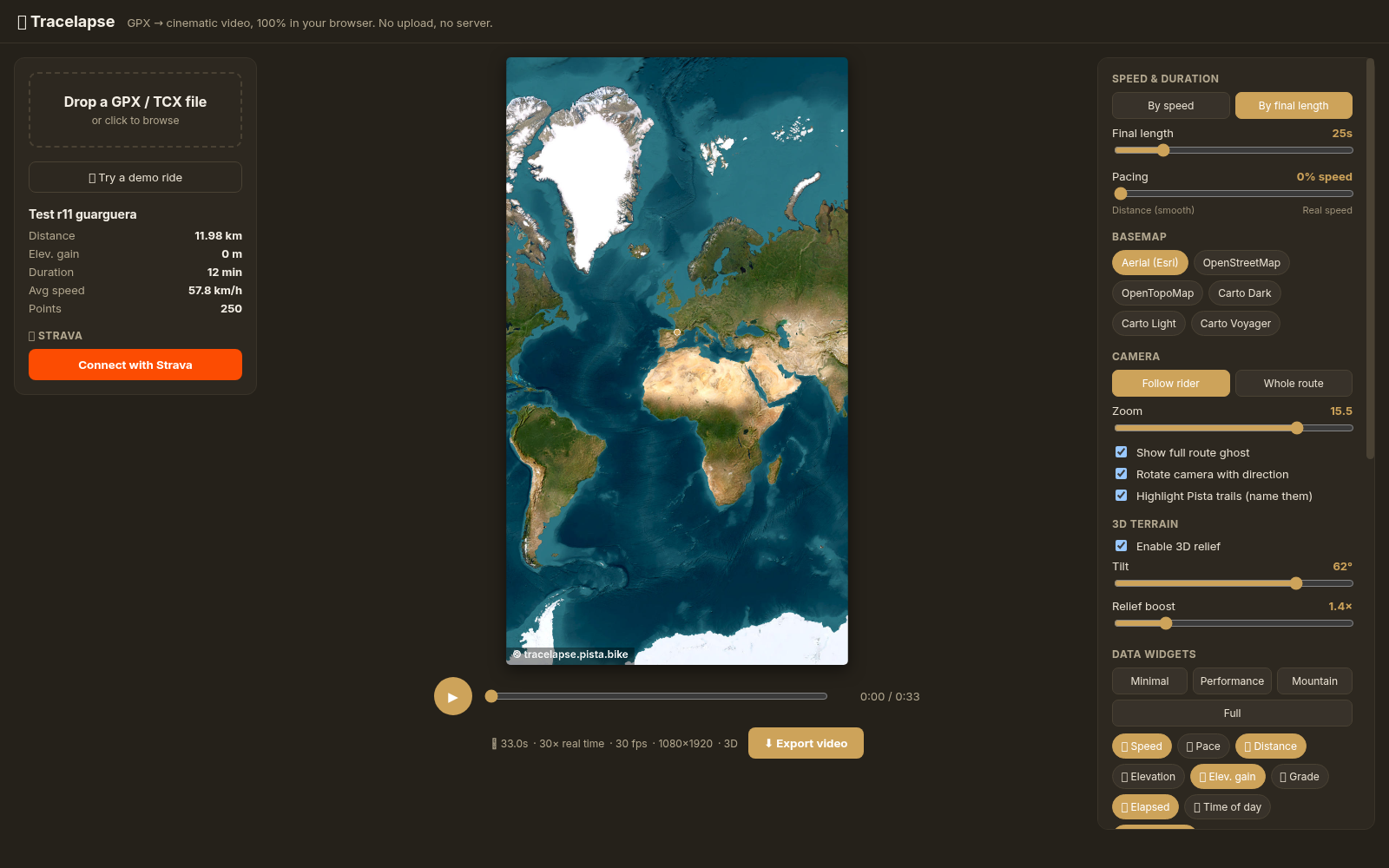Enable the Pace data widget
Screen dimensions: 1389x868
(1203, 746)
